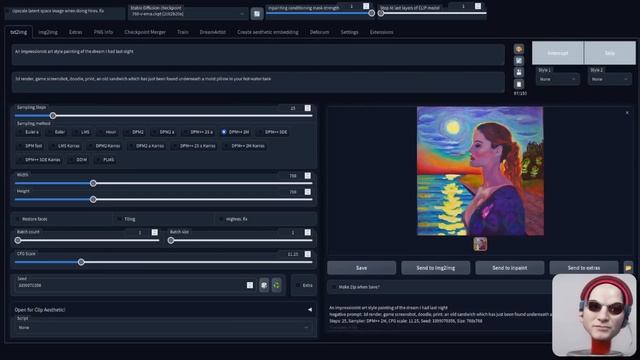This screenshot has width=640, height=360.
Task: Click Send to img2img button
Action: click(x=436, y=268)
